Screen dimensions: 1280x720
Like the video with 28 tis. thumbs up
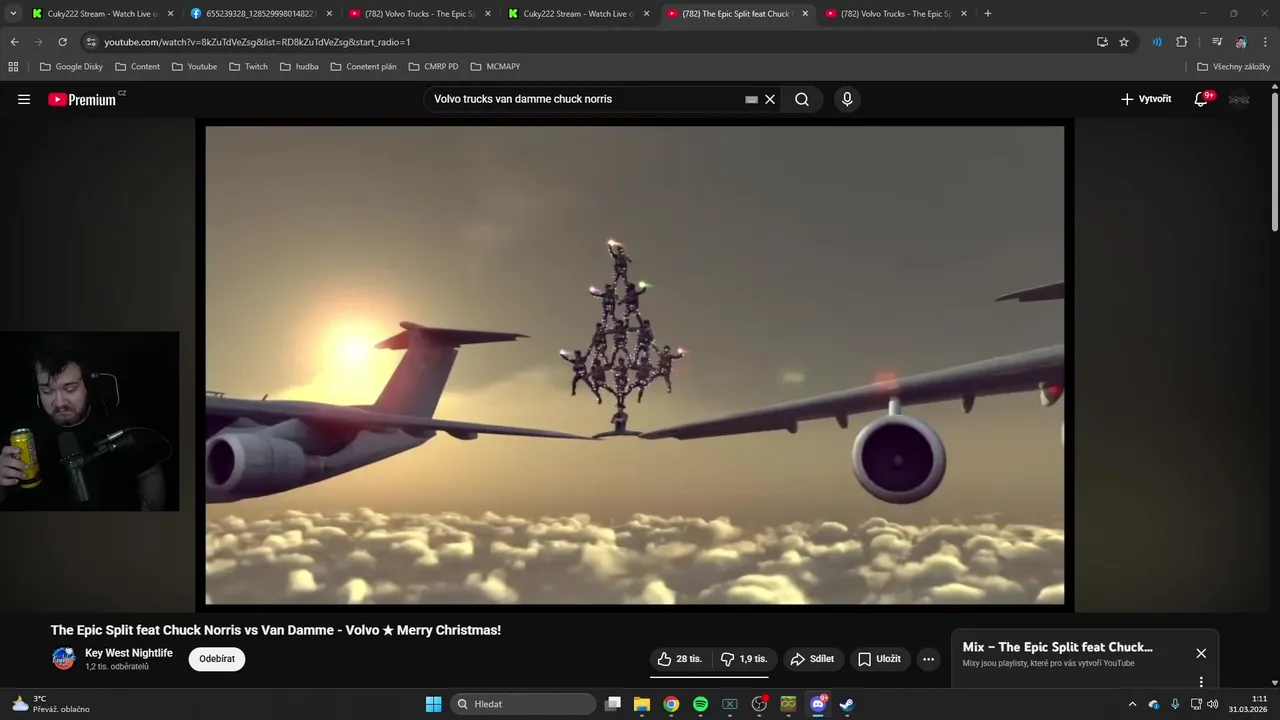680,659
